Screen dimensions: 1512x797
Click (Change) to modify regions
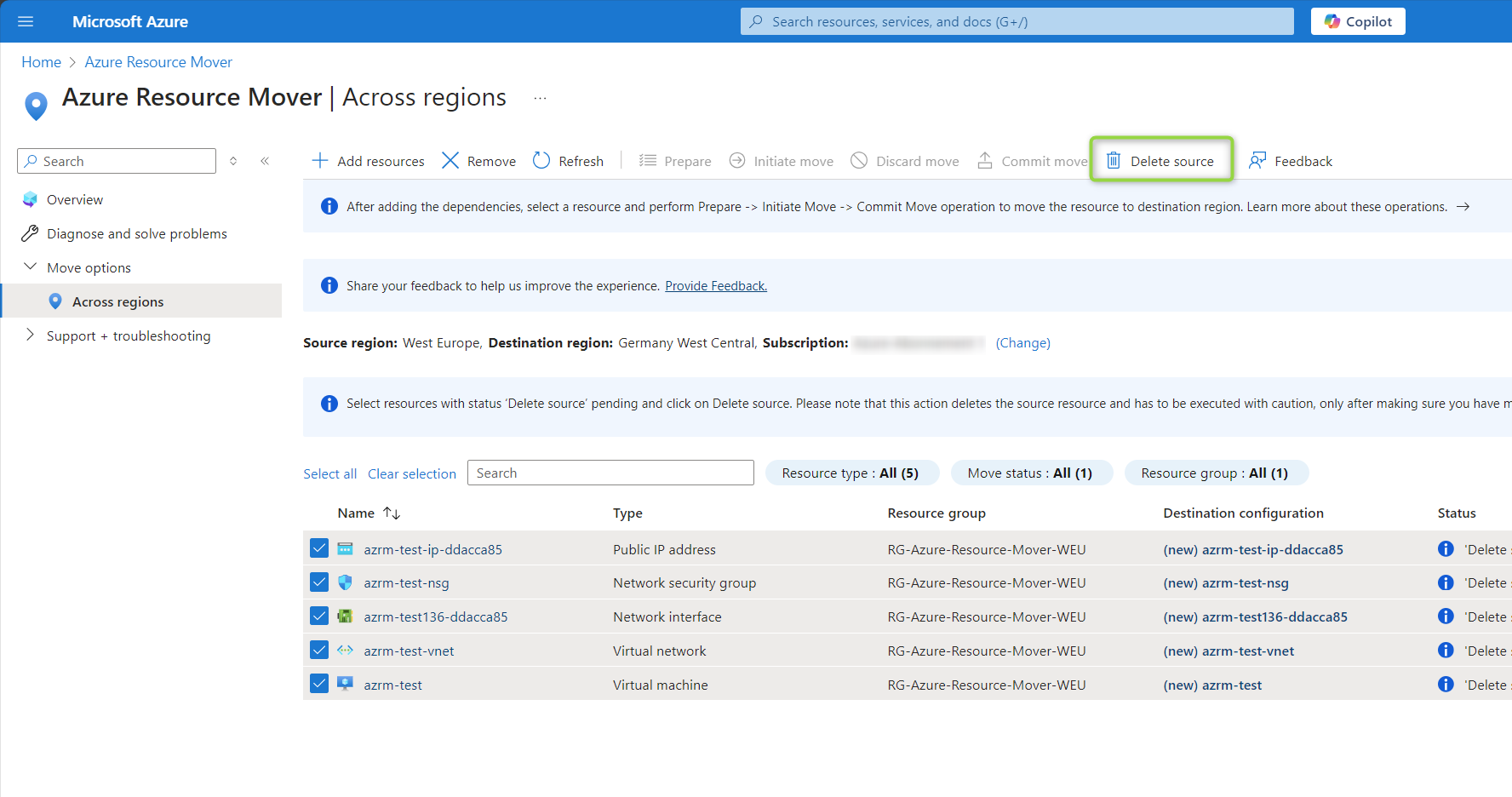pyautogui.click(x=1023, y=342)
